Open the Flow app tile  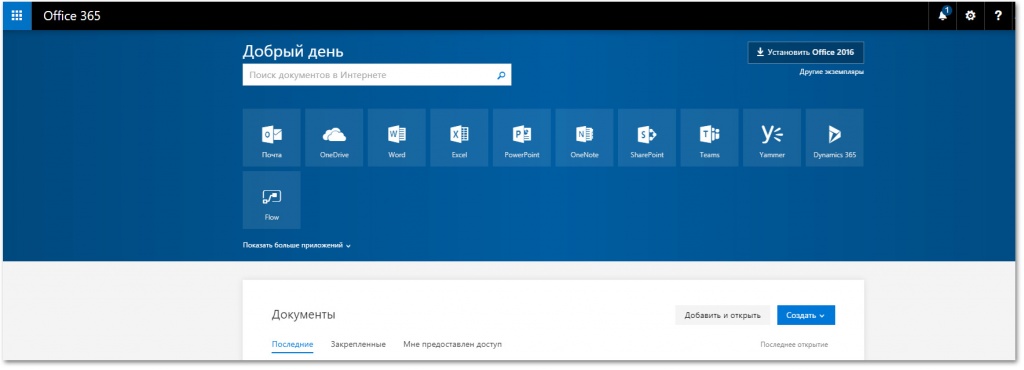(272, 200)
